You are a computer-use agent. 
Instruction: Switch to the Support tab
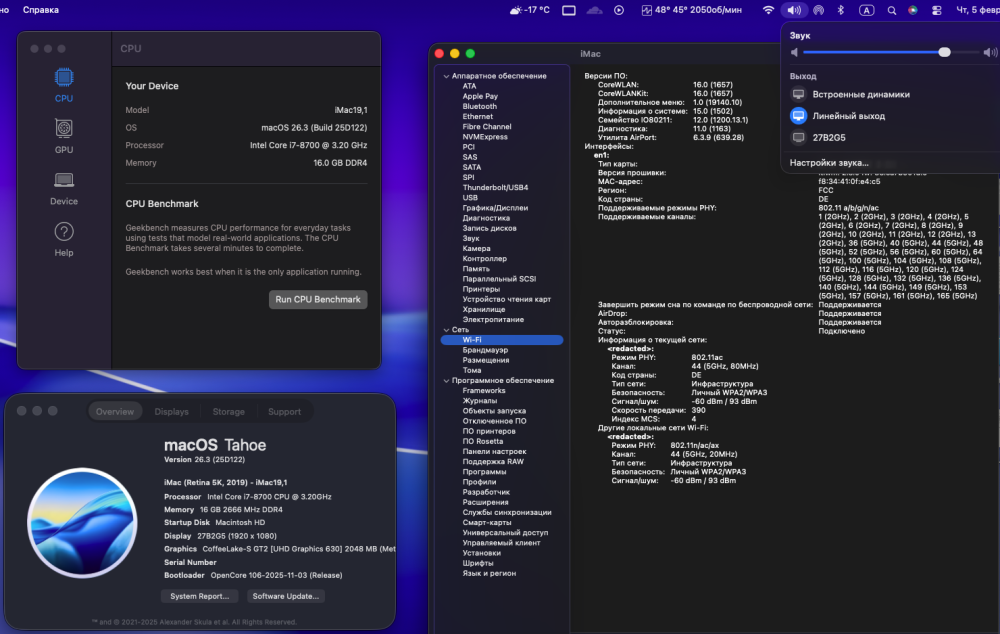click(x=284, y=411)
